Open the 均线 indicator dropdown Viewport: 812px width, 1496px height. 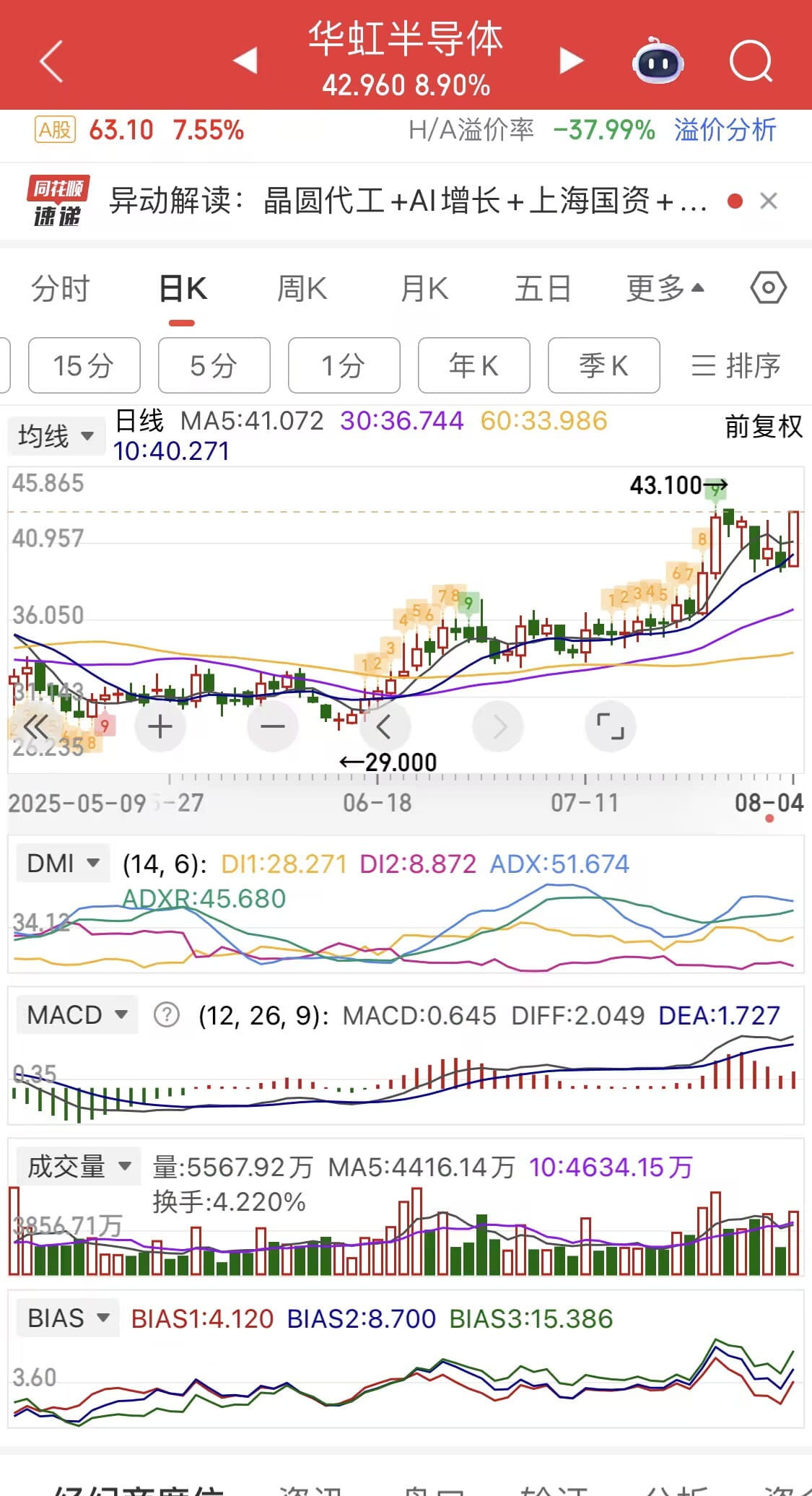click(56, 436)
